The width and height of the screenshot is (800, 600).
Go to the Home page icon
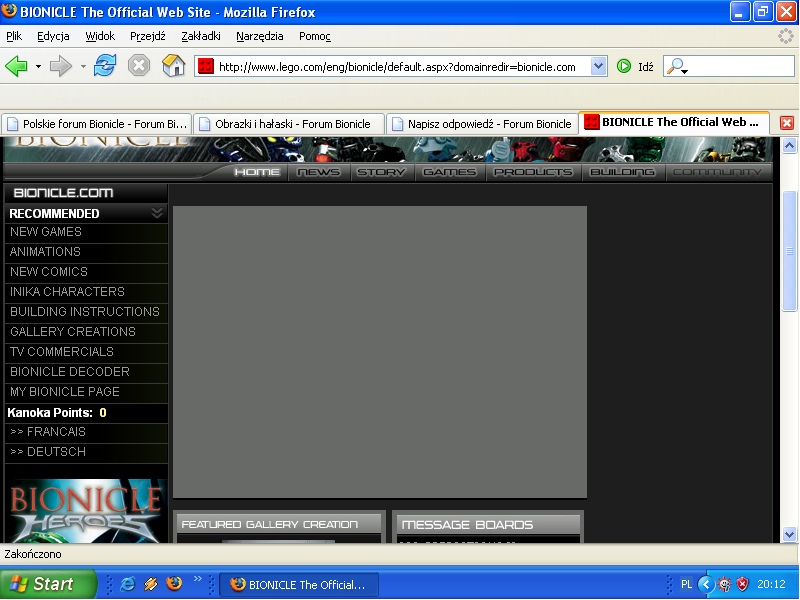pyautogui.click(x=173, y=66)
